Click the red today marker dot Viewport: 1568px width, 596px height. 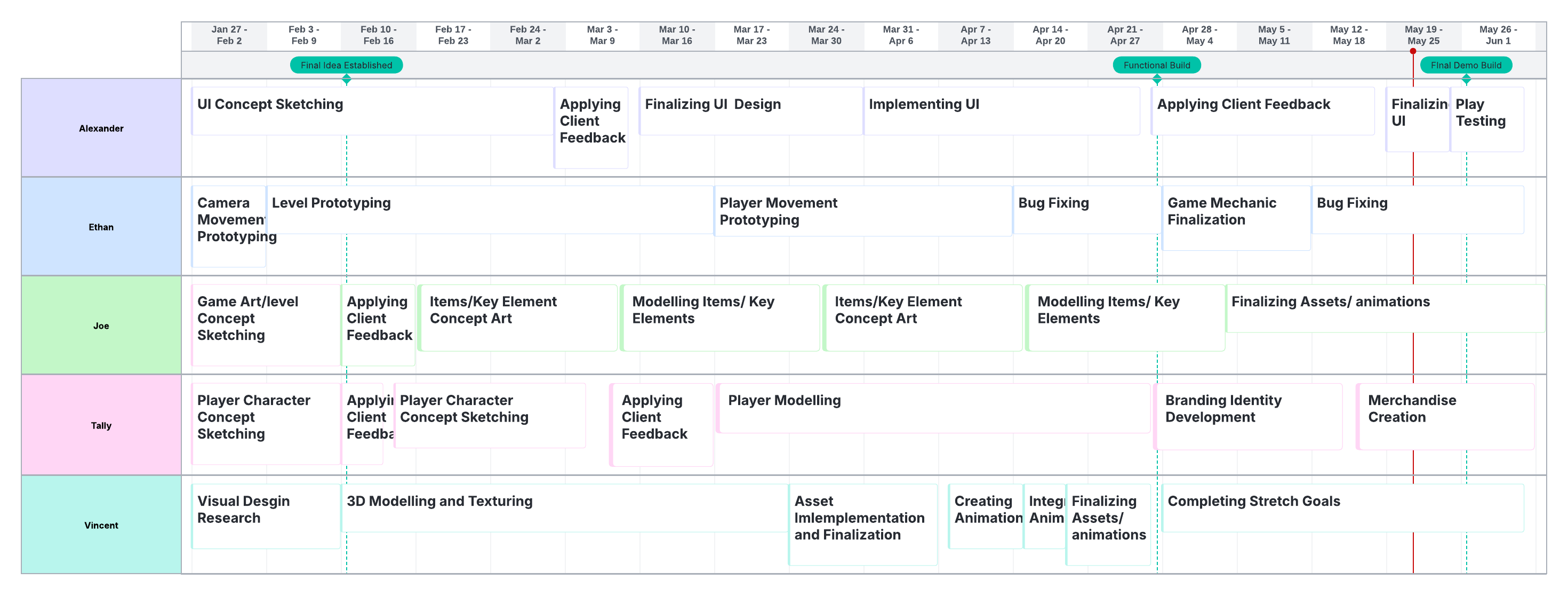tap(1413, 51)
